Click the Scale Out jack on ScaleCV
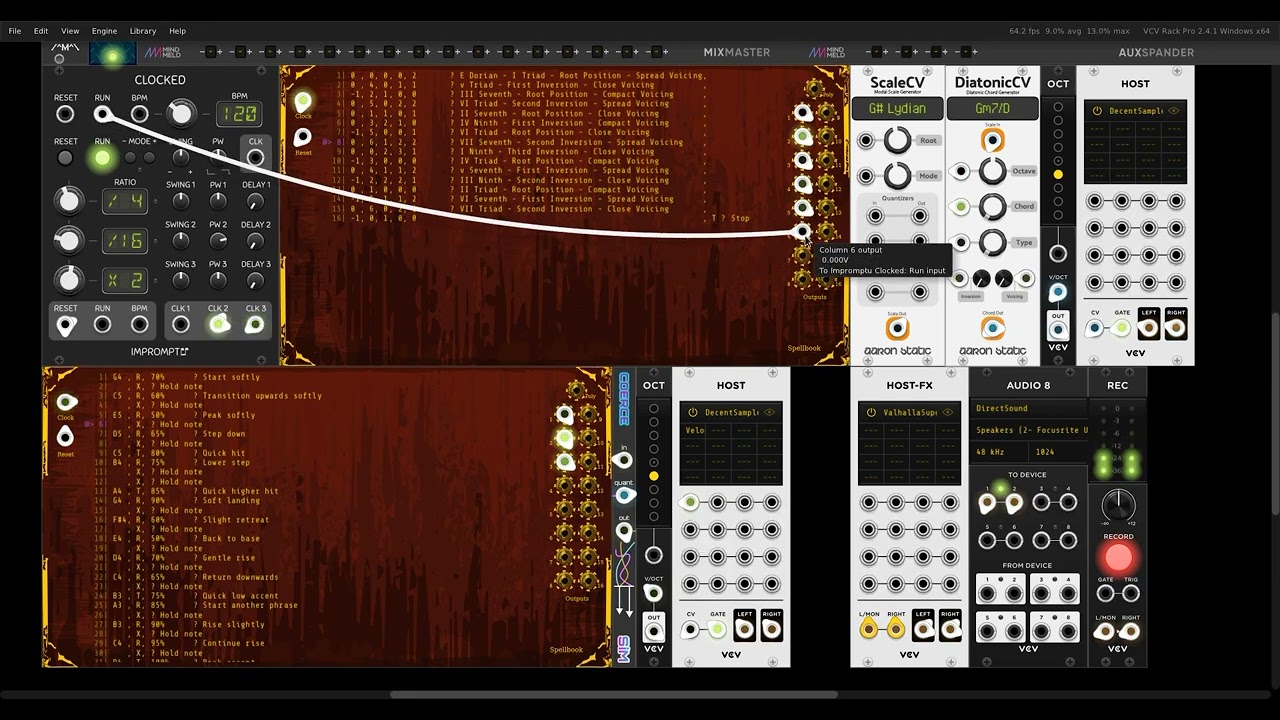Image resolution: width=1280 pixels, height=720 pixels. (897, 328)
